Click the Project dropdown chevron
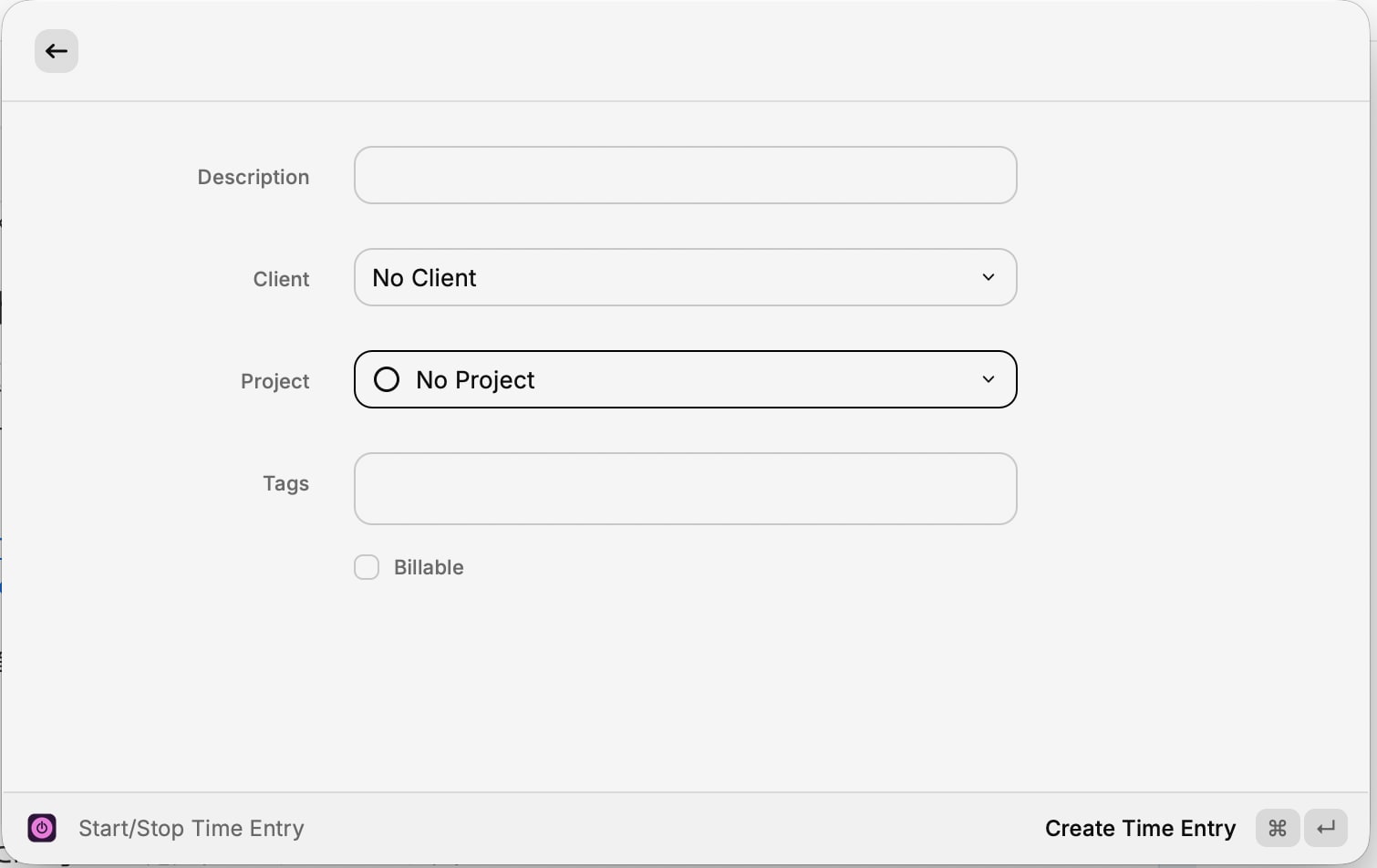 (x=989, y=379)
